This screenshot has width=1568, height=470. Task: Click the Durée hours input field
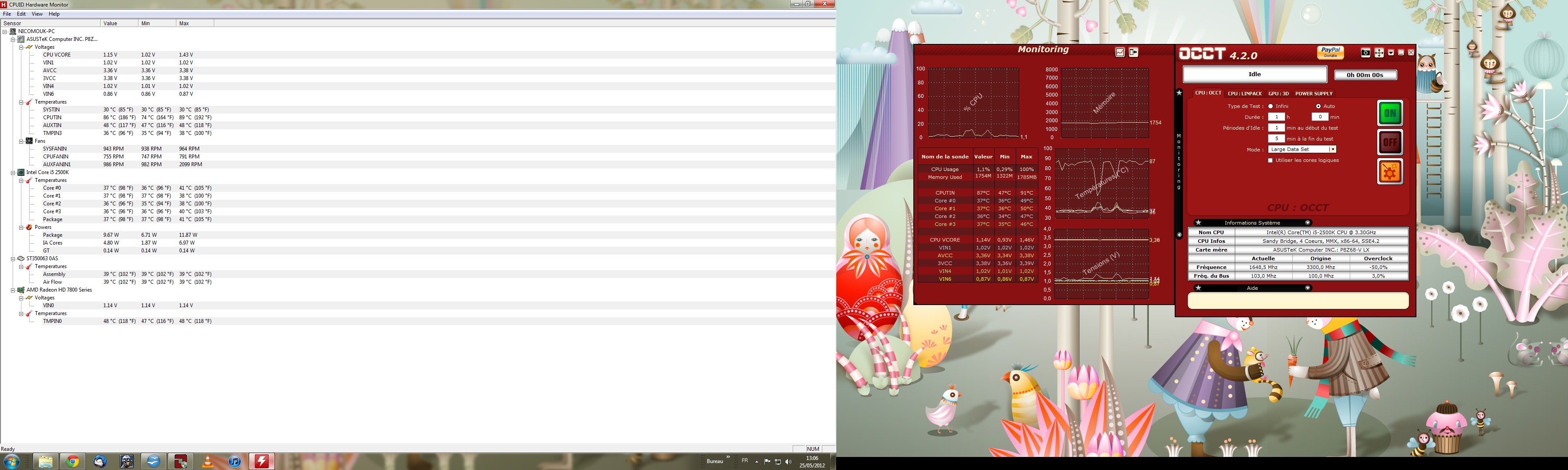pos(1276,117)
